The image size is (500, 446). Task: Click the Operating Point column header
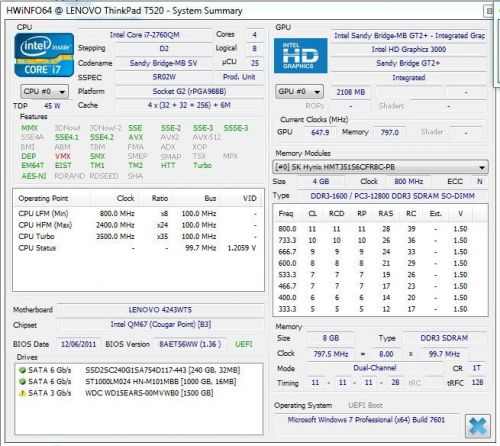click(52, 198)
